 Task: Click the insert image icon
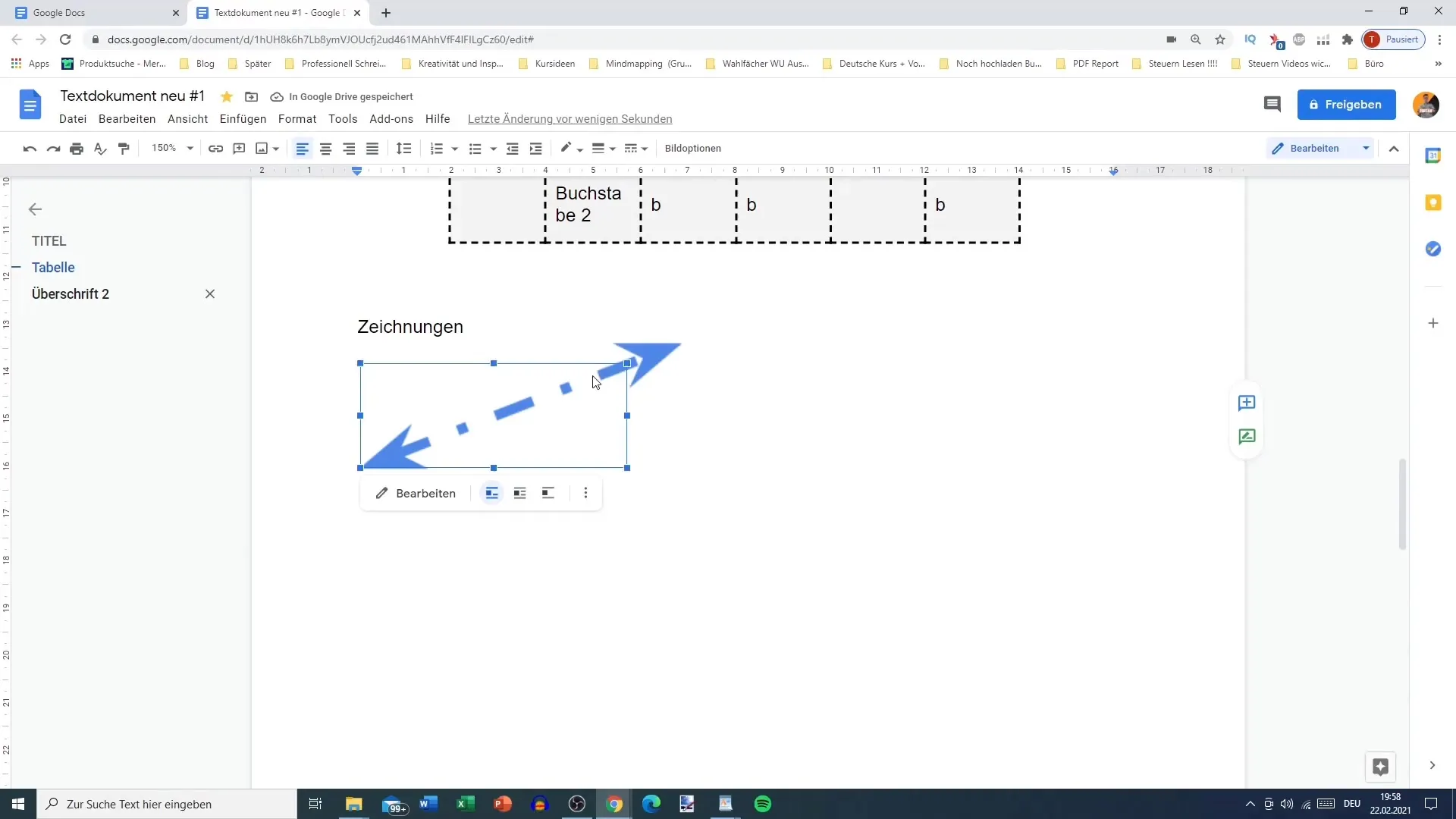262,148
